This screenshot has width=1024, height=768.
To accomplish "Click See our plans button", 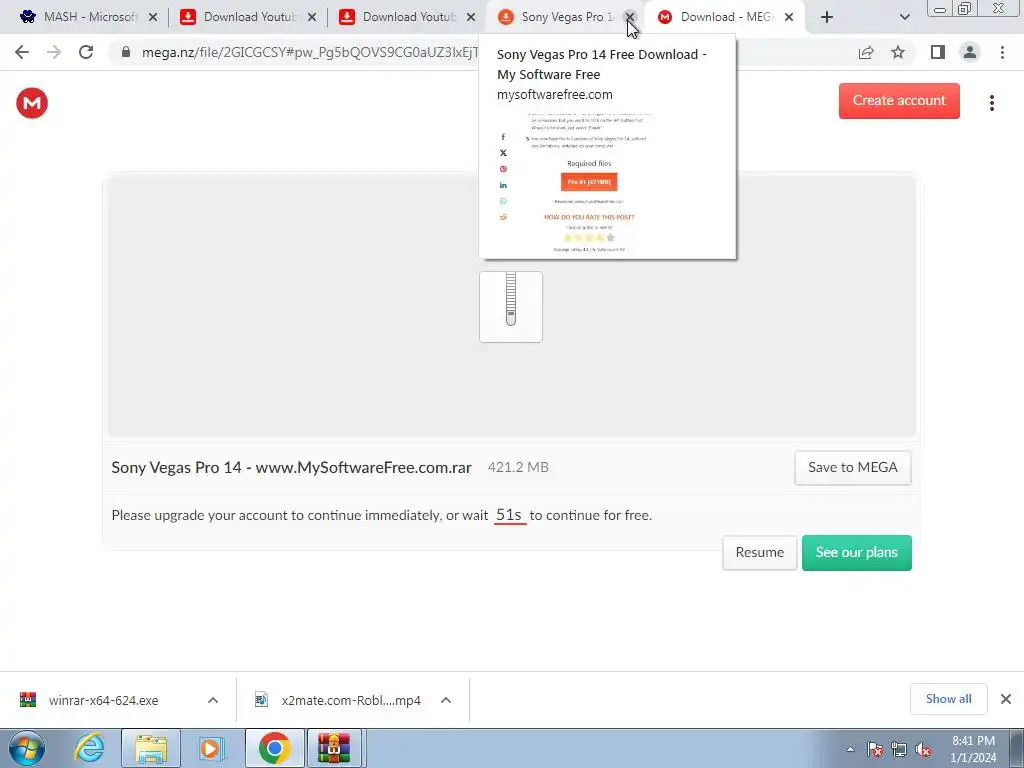I will point(856,552).
